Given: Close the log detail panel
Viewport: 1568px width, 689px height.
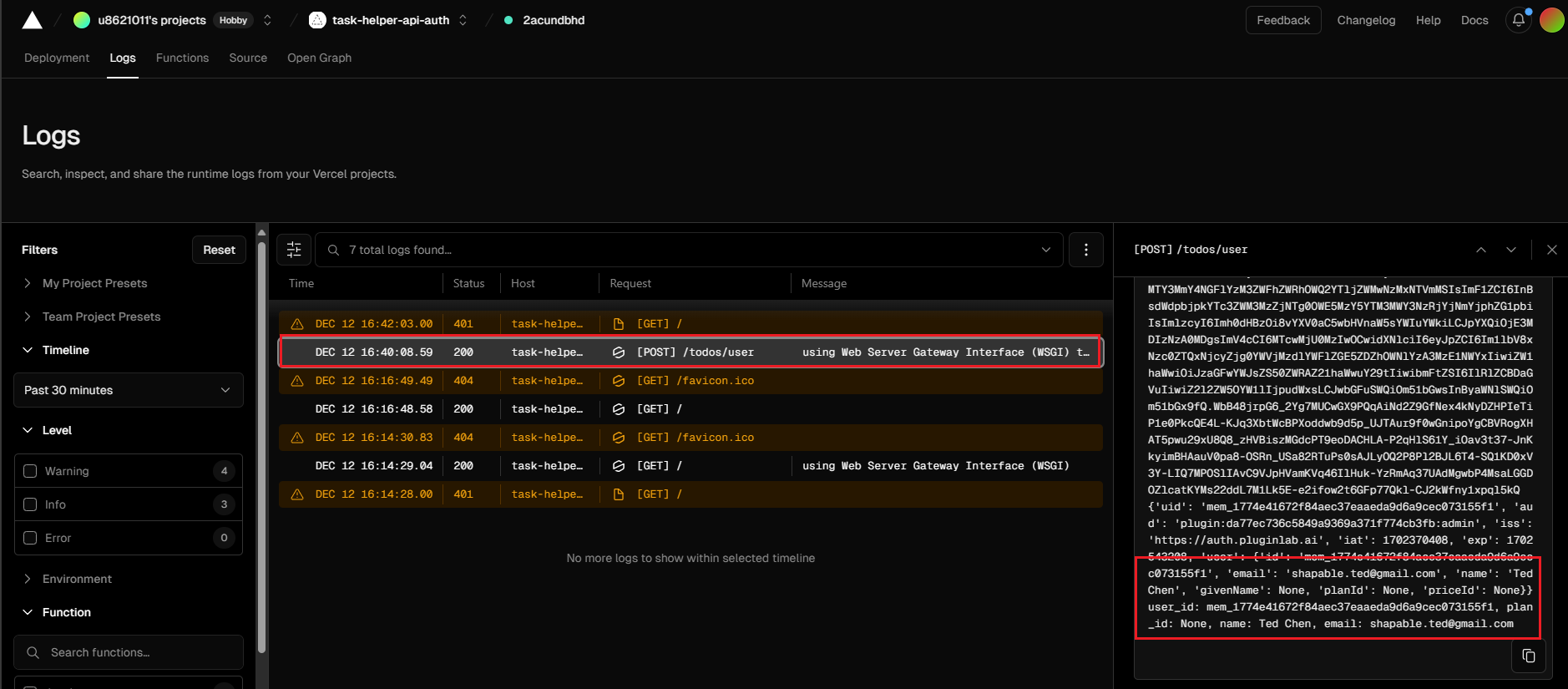Looking at the screenshot, I should coord(1552,250).
